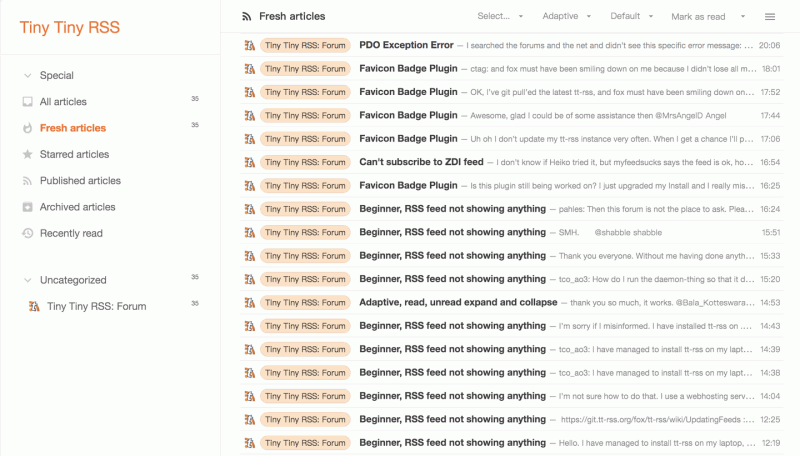Click excerpt text "SMH. @shabble shabble"
800x456 pixels.
click(610, 233)
